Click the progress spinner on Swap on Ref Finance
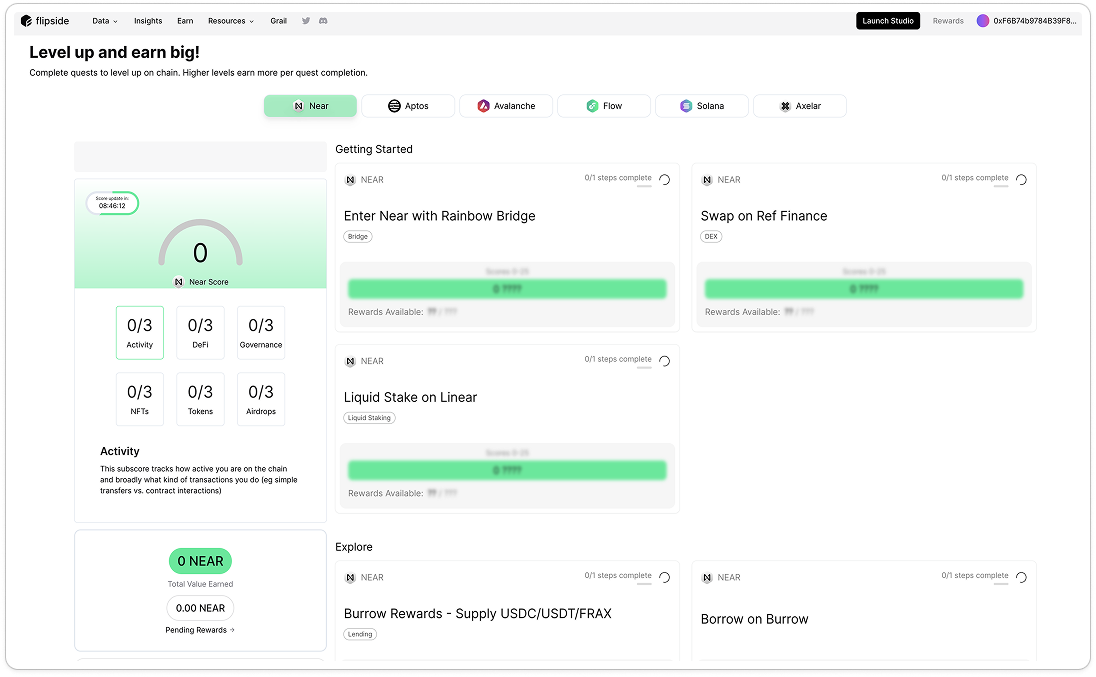The width and height of the screenshot is (1096, 677). [1021, 180]
